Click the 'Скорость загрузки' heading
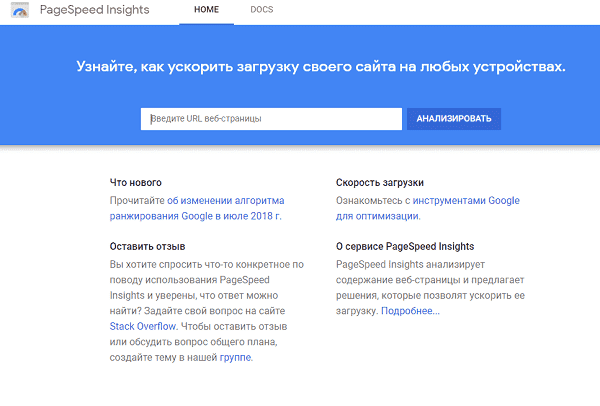The height and width of the screenshot is (406, 600). click(380, 183)
